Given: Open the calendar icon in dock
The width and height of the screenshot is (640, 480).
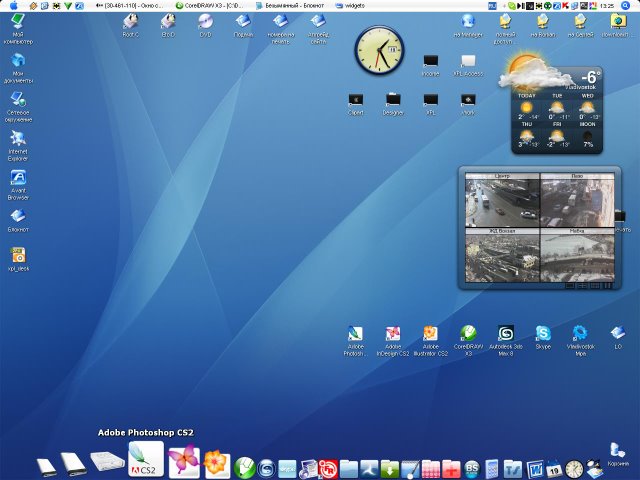Looking at the screenshot, I should [x=554, y=469].
